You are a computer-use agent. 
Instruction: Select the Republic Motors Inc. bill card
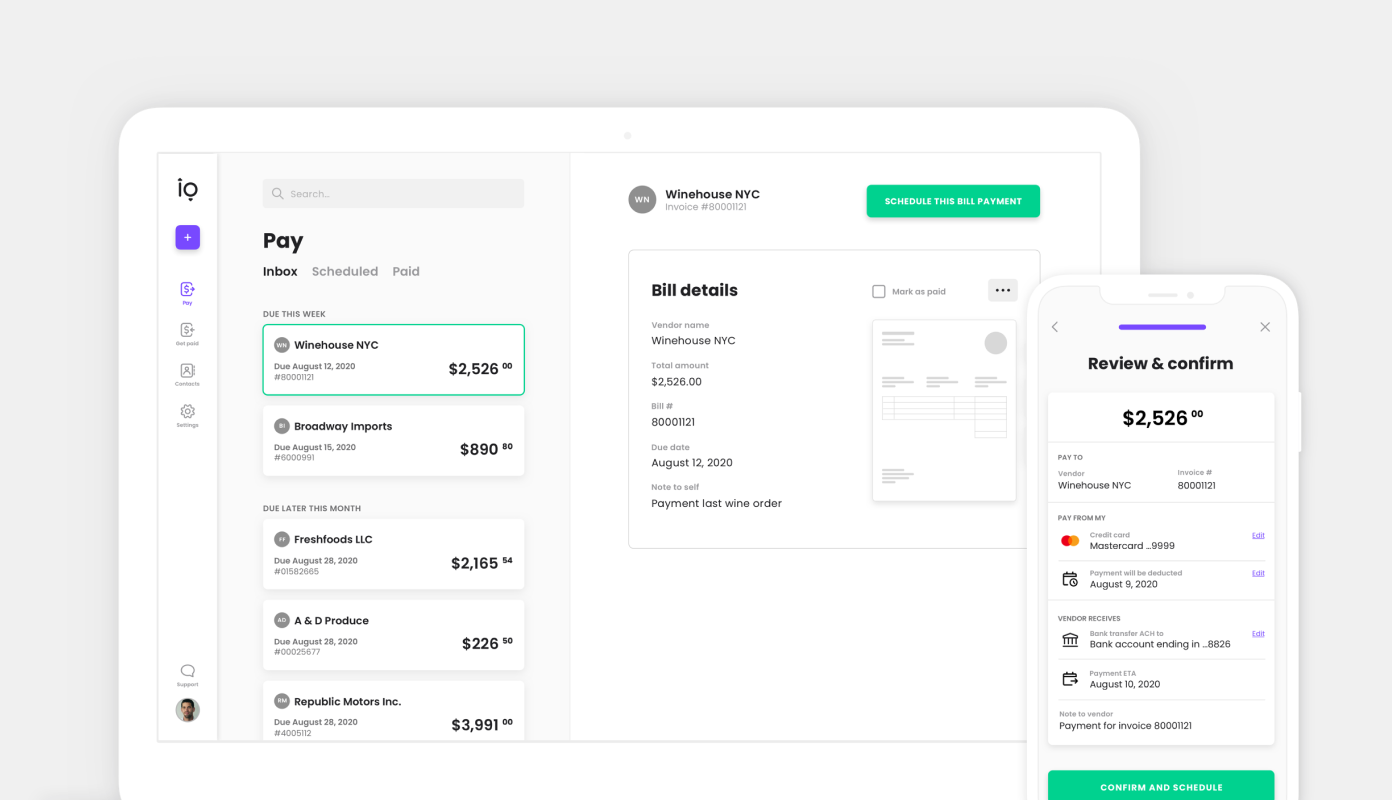393,710
